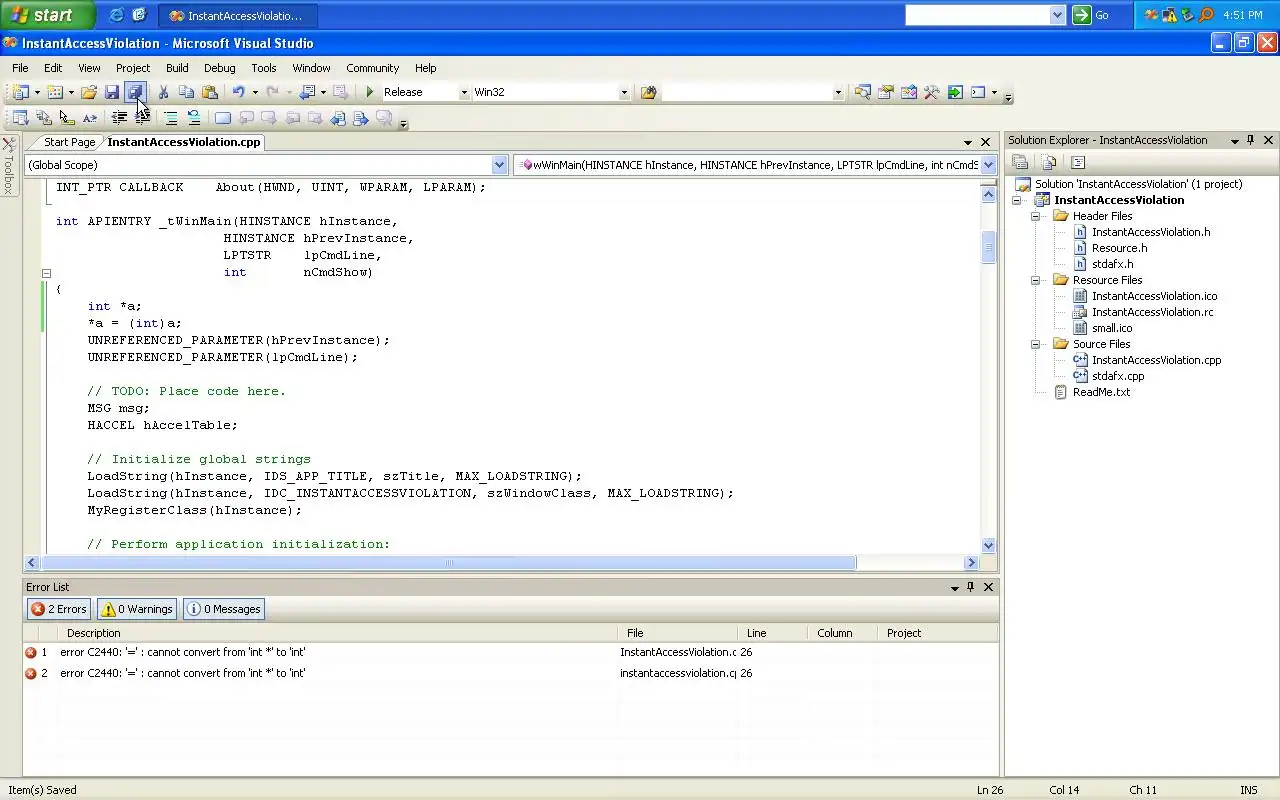1280x800 pixels.
Task: Click the editor vertical scroll down arrow
Action: 989,545
